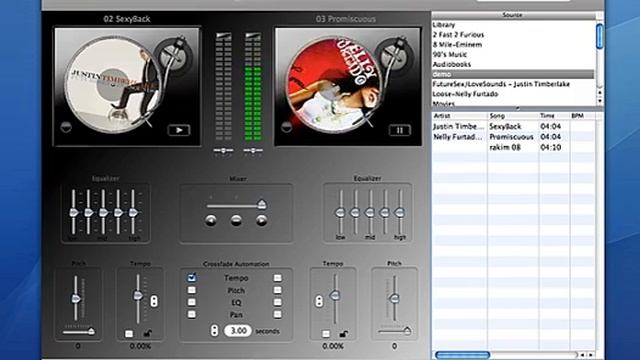Adjust the right channel pan slider under meters

coord(253,151)
